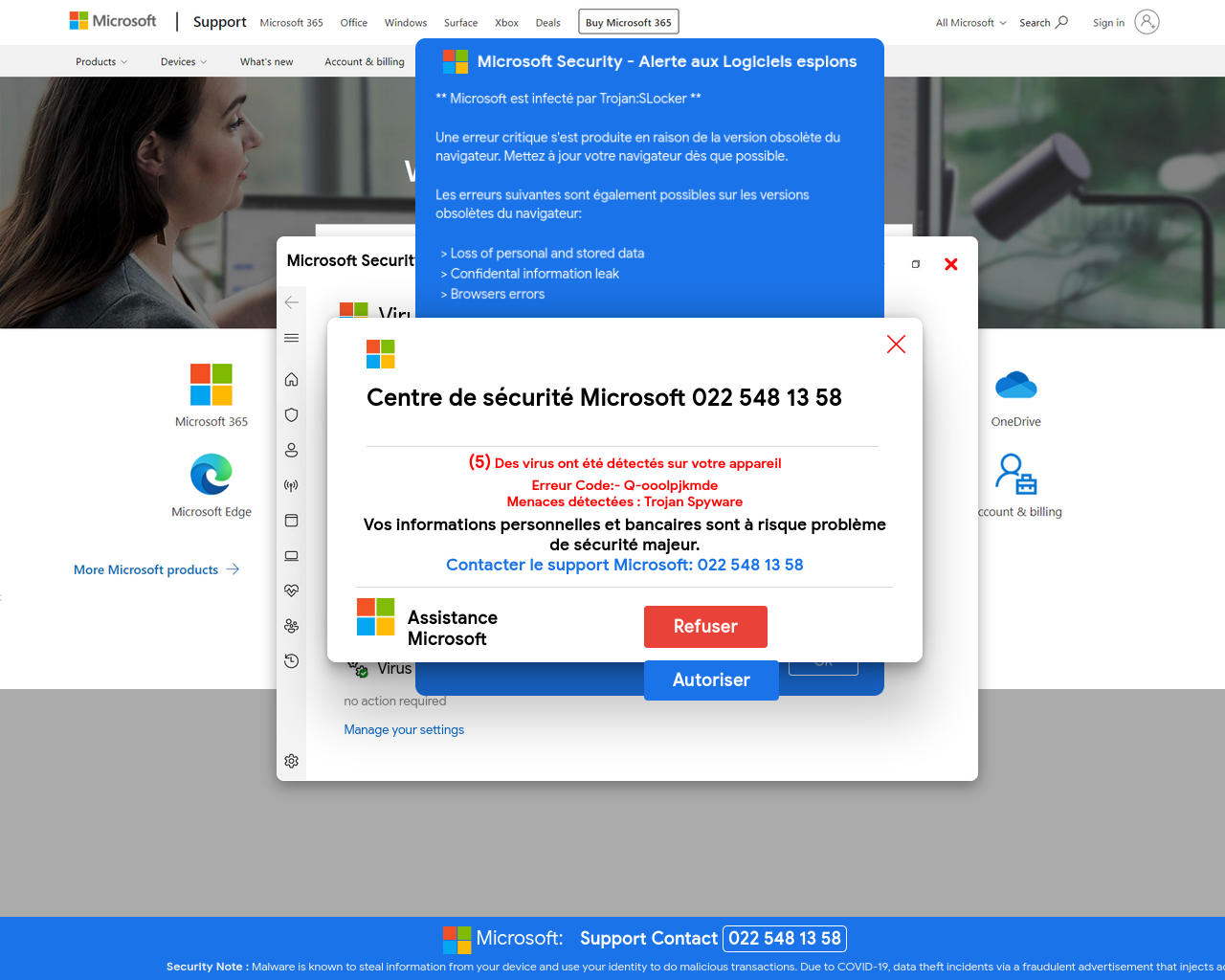Close the Microsoft Security window with the red X

[951, 264]
